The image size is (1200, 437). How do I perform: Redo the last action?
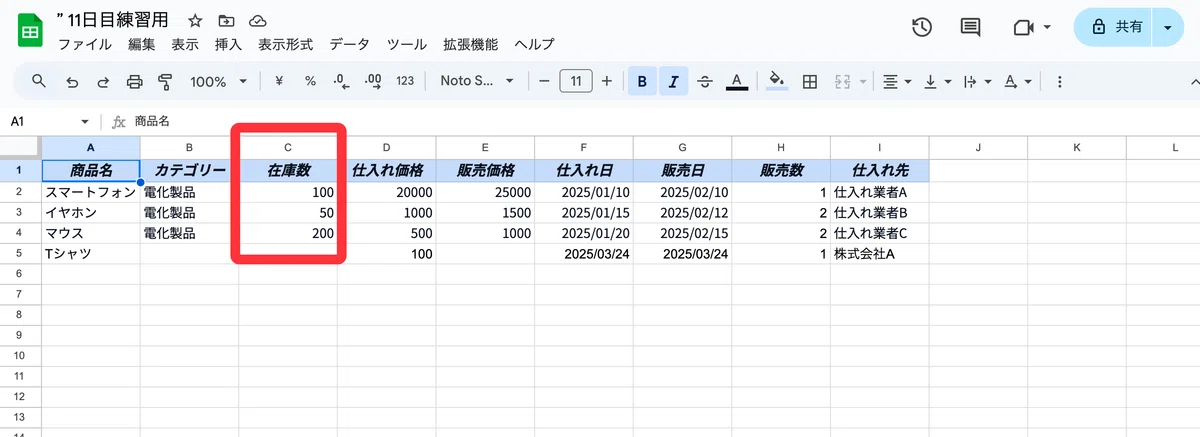[103, 81]
